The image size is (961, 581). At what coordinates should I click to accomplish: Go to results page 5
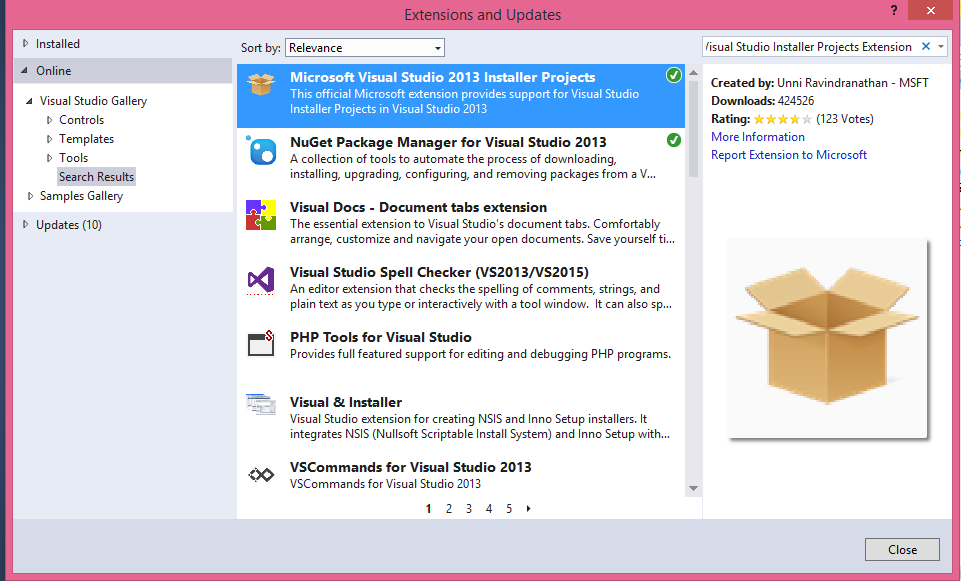click(509, 509)
